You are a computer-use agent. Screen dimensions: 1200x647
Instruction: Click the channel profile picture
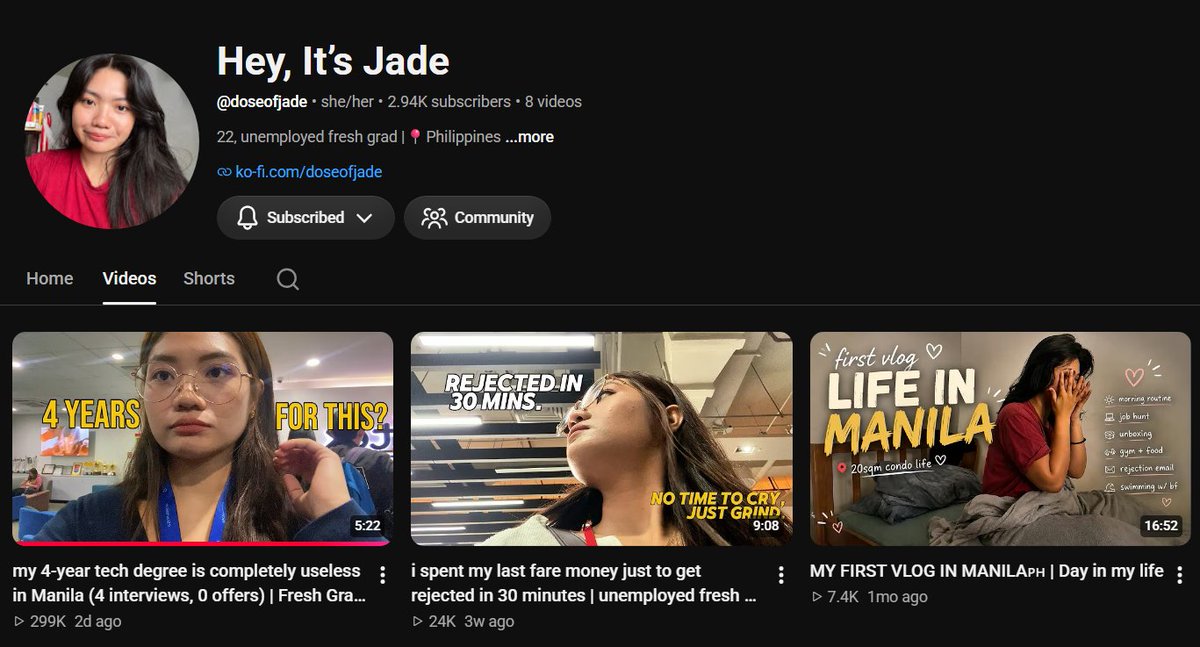[112, 142]
